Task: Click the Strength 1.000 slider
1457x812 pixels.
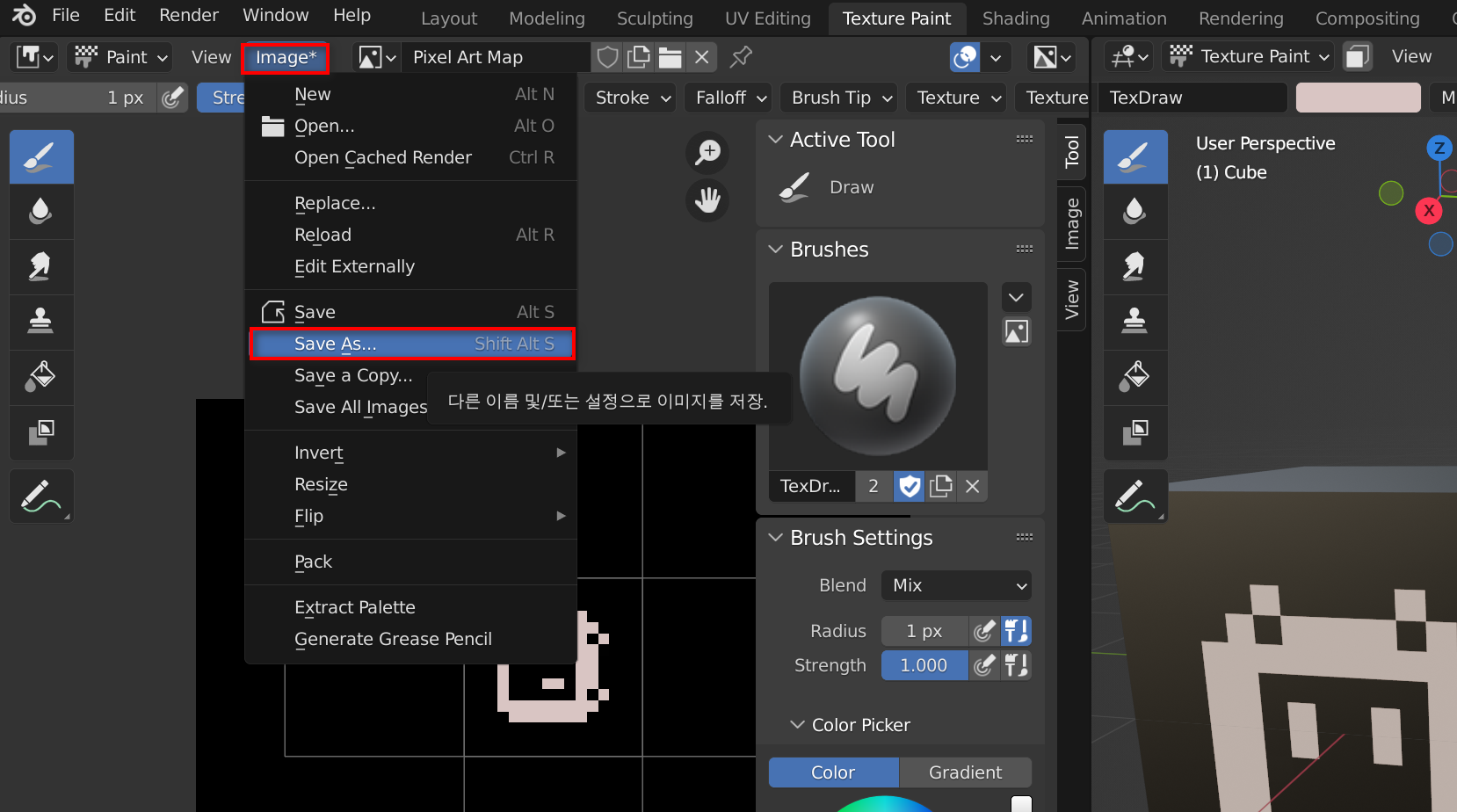Action: (924, 665)
